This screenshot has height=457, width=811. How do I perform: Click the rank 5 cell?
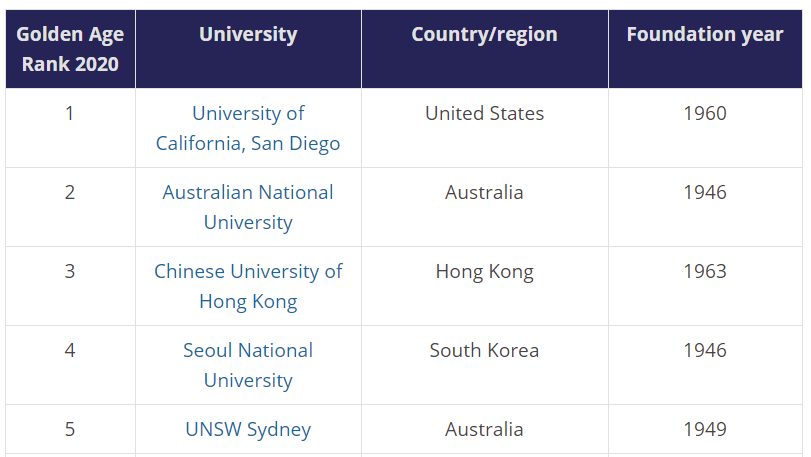coord(70,429)
